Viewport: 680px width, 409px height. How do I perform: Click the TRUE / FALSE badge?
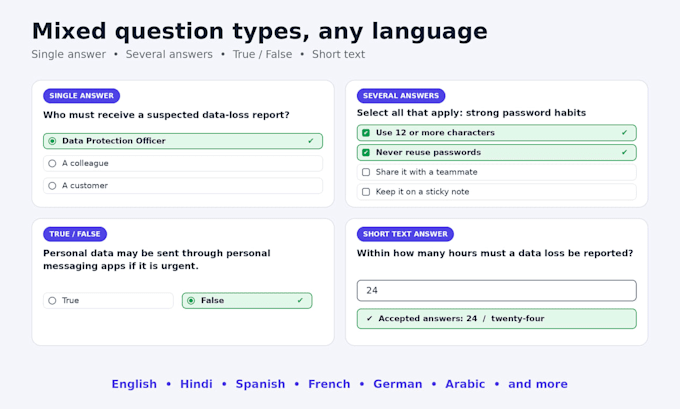[75, 234]
